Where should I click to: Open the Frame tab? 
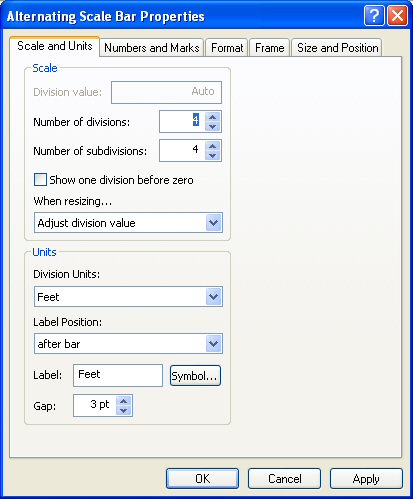coord(269,48)
